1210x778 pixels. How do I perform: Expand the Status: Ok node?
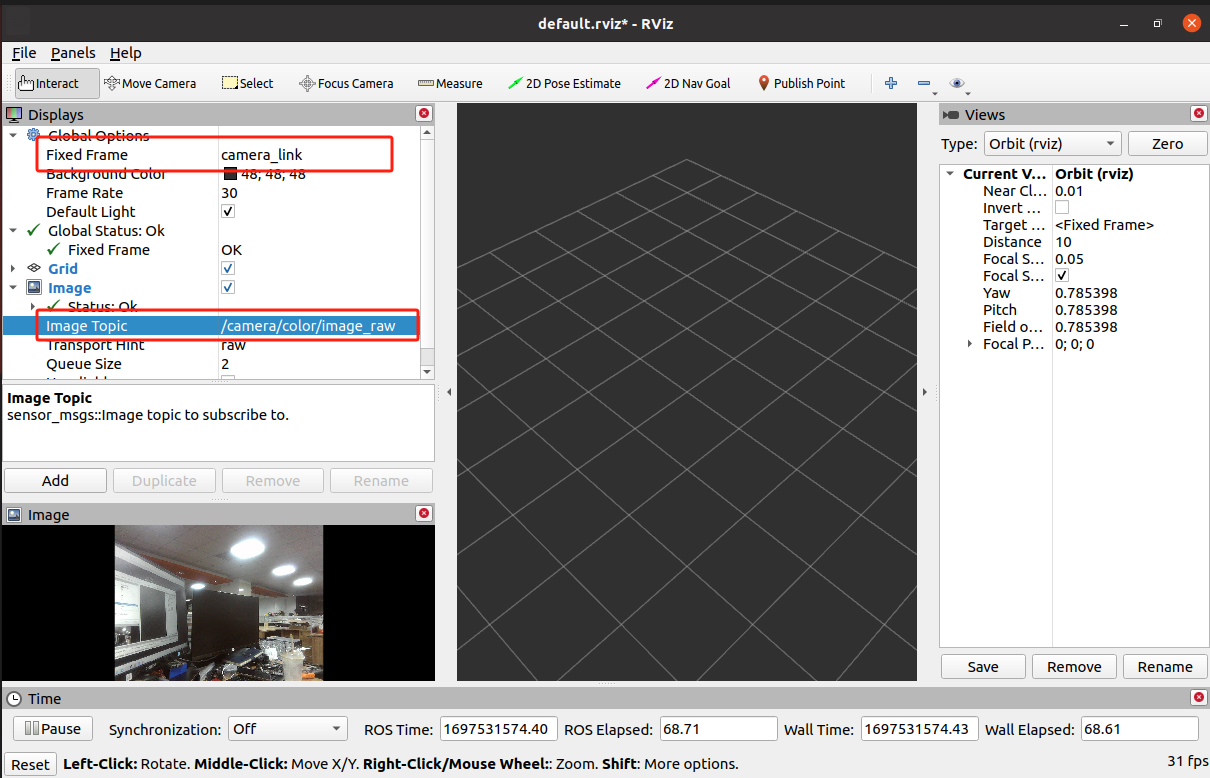tap(33, 306)
